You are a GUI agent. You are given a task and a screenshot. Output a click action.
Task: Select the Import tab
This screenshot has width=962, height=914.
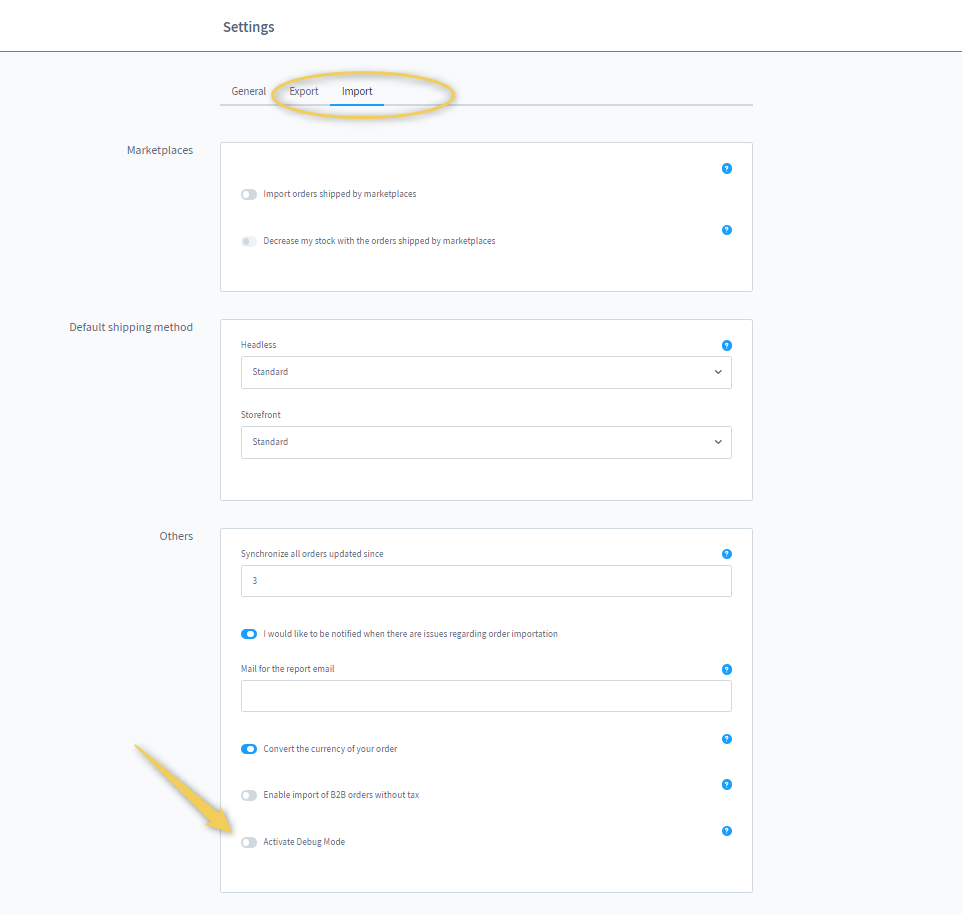(357, 91)
